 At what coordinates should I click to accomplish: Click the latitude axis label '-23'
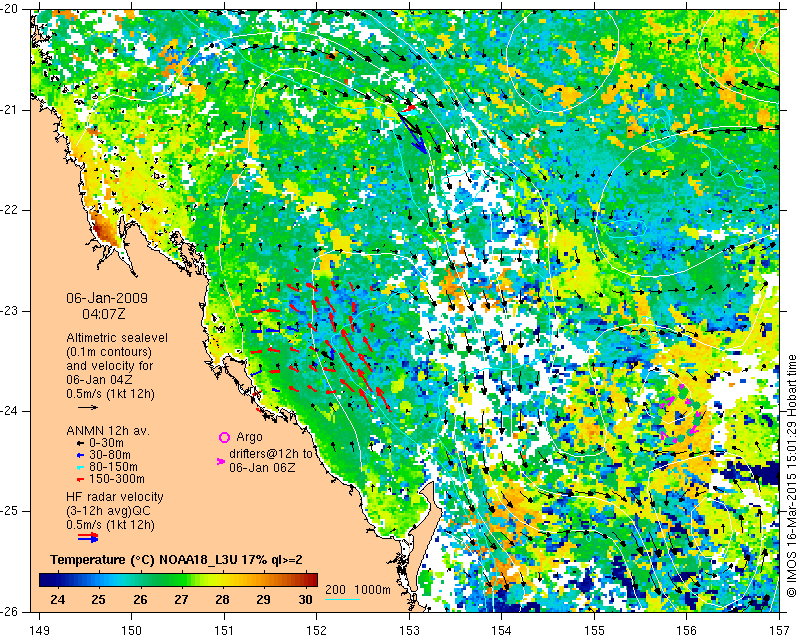11,311
